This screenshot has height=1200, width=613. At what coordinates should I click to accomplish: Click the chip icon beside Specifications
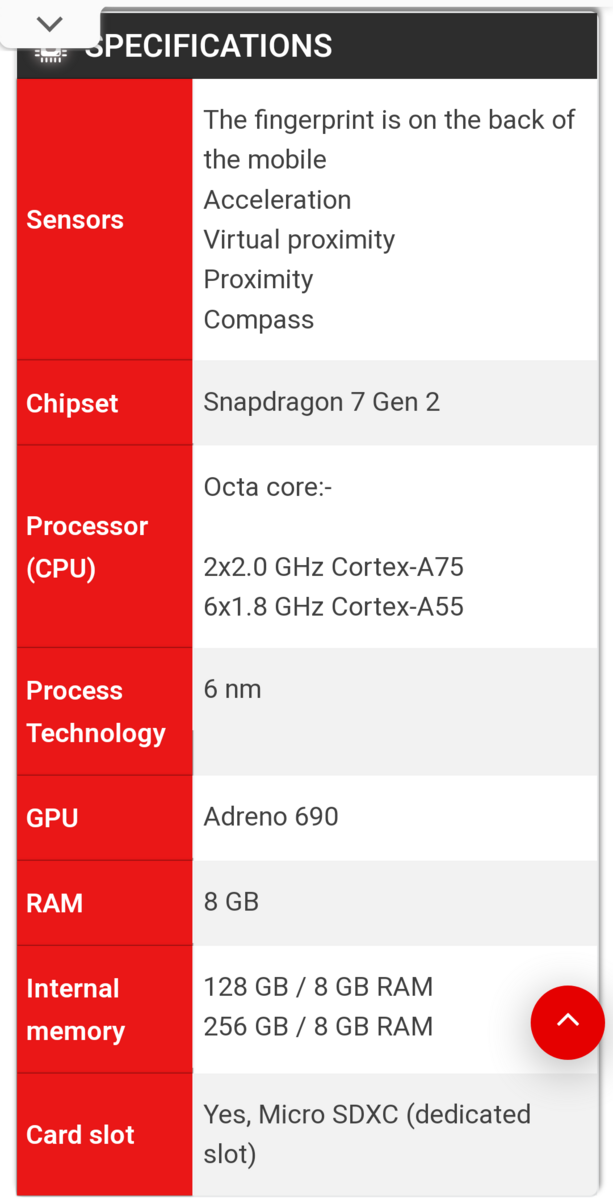49,54
